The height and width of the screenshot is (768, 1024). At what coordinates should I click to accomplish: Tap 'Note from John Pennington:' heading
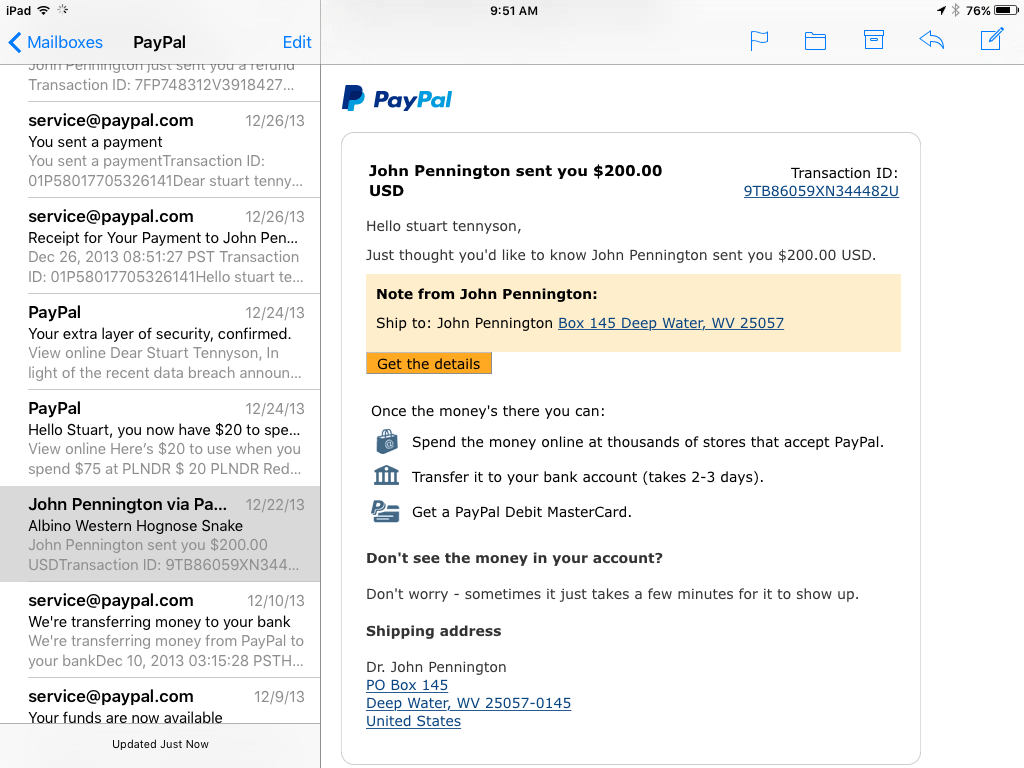[487, 294]
